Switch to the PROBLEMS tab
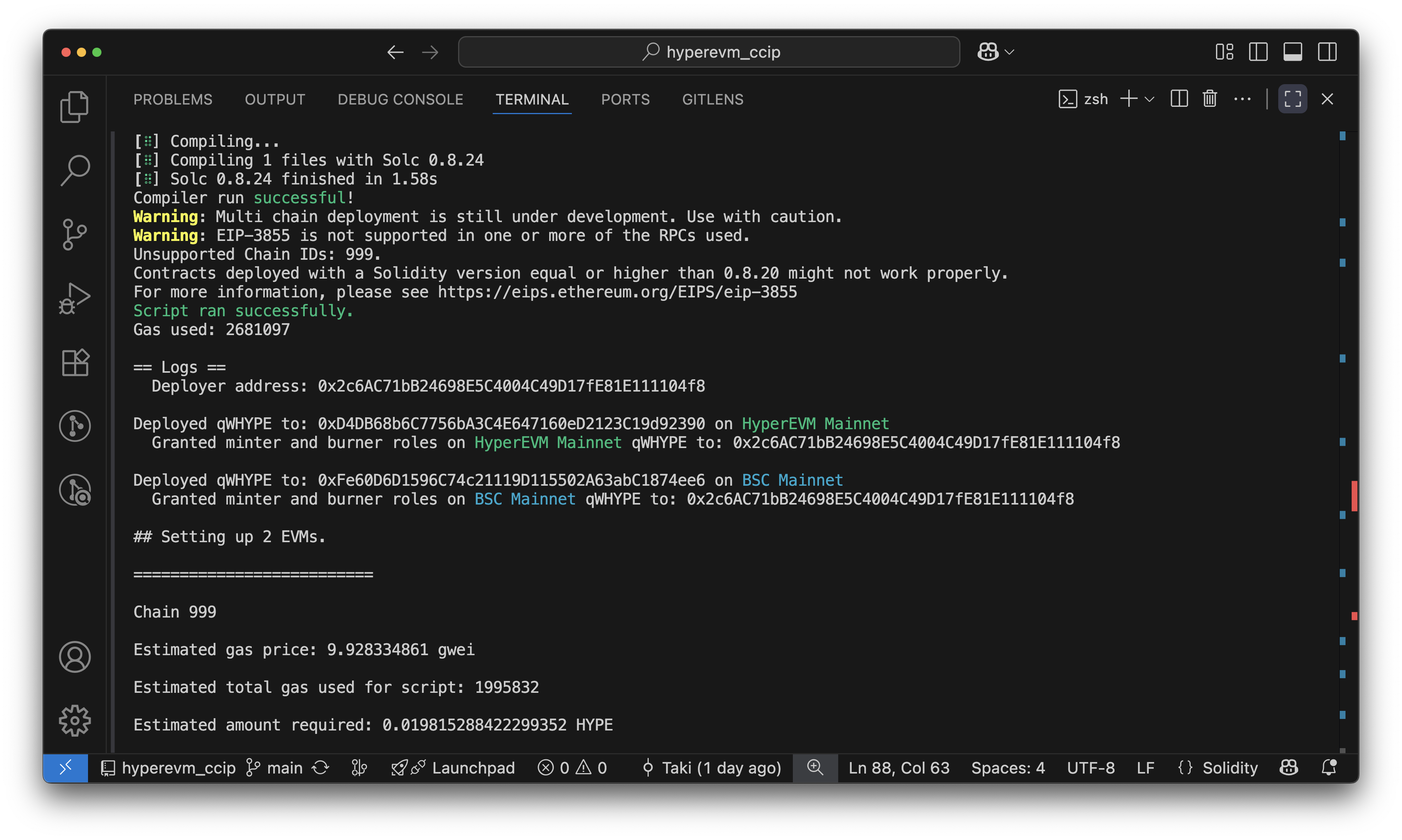Image resolution: width=1402 pixels, height=840 pixels. [x=173, y=99]
